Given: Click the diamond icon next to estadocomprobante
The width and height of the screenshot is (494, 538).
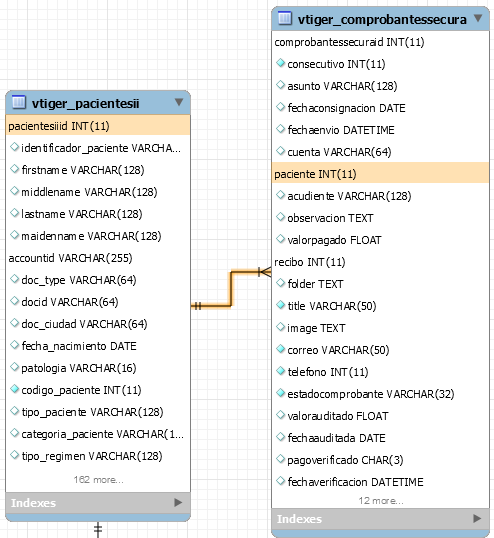Looking at the screenshot, I should pyautogui.click(x=281, y=393).
